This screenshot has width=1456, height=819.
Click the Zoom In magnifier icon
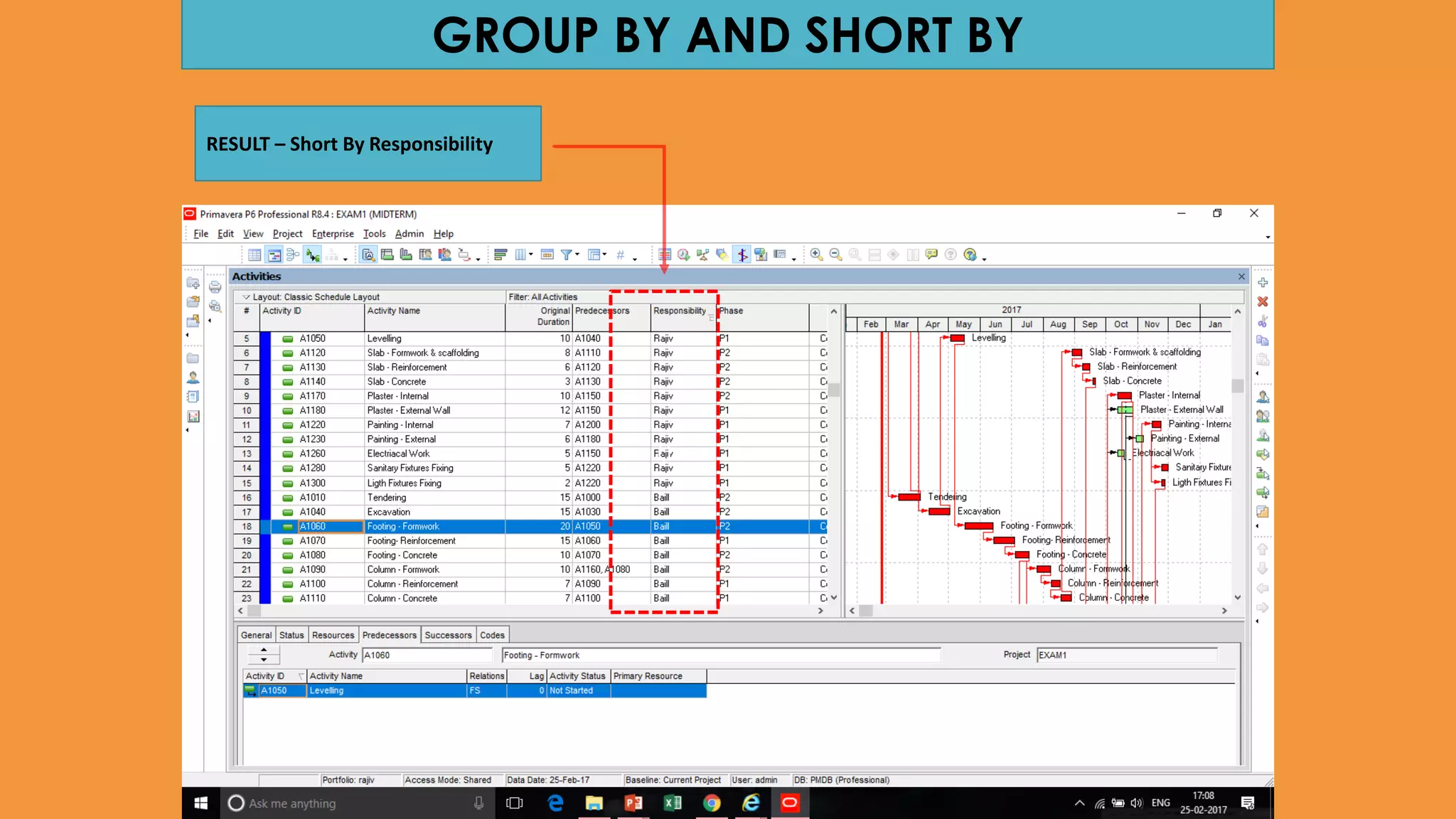pyautogui.click(x=816, y=255)
